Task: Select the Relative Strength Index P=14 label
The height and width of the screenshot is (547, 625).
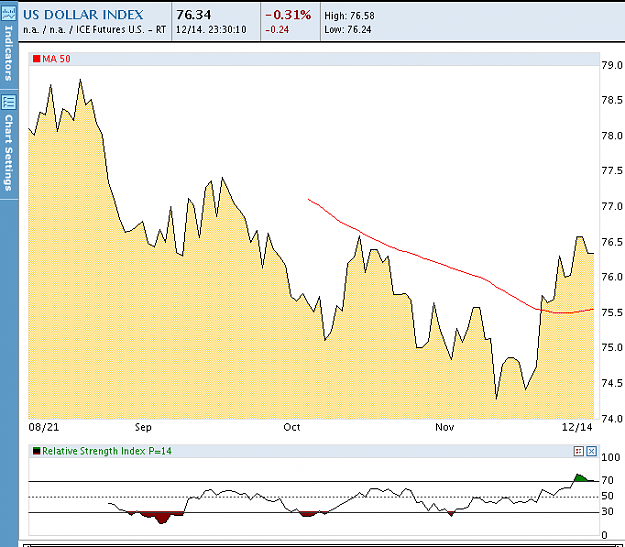Action: [107, 451]
